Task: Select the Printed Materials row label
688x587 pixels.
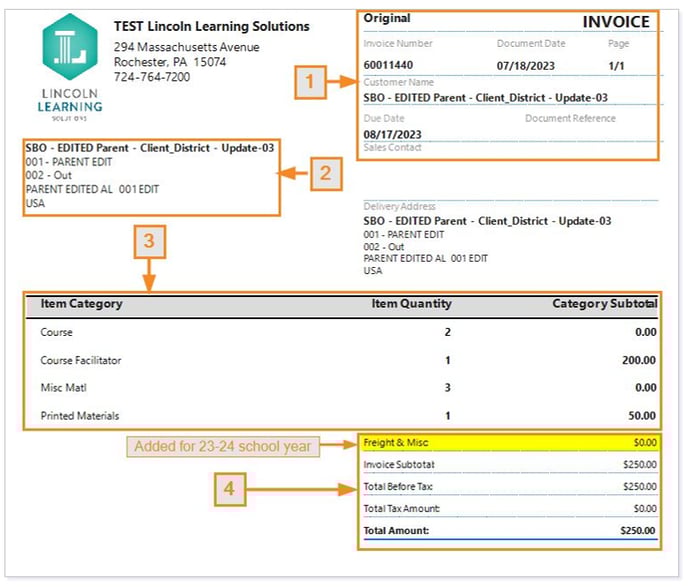Action: tap(80, 416)
